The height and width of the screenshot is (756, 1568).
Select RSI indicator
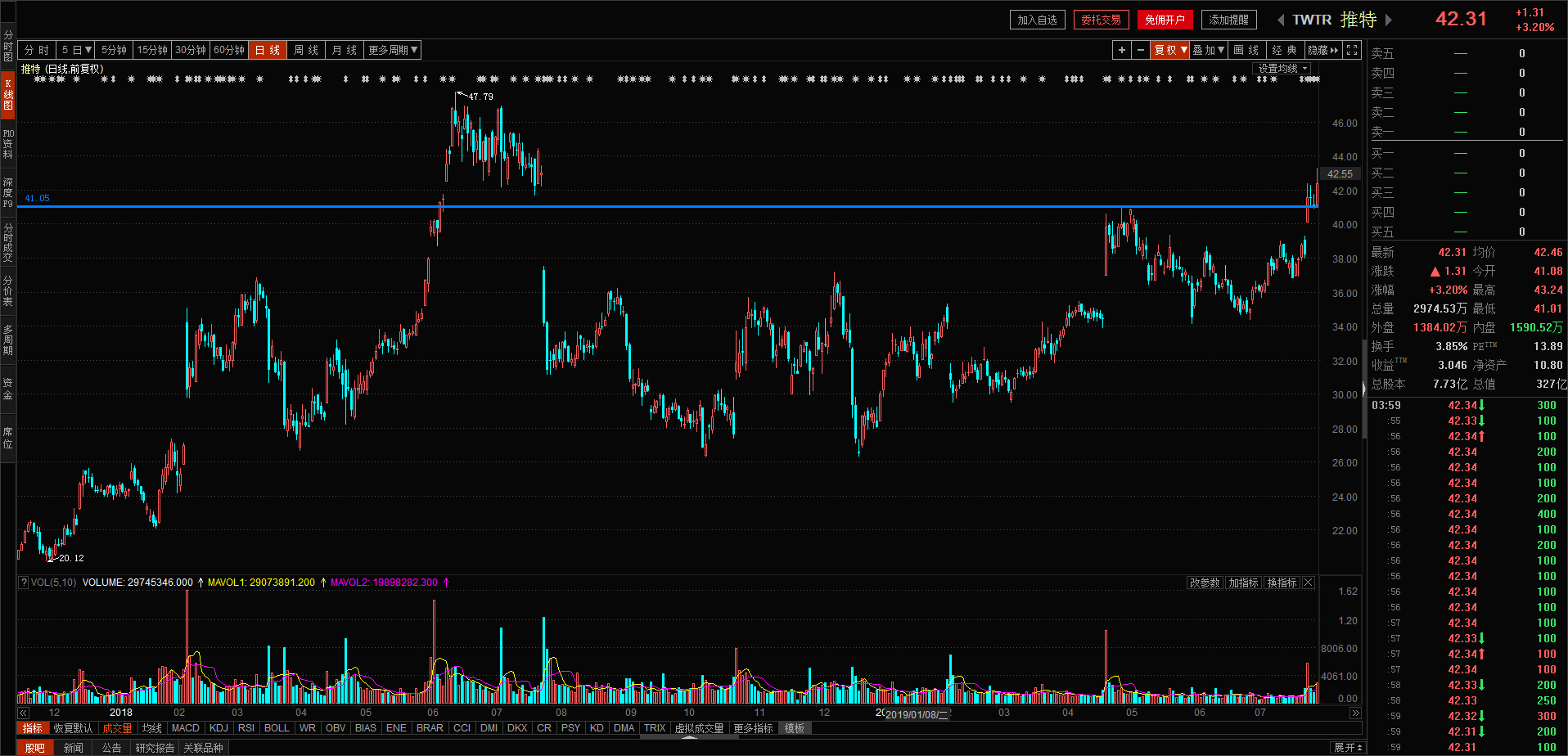click(246, 728)
